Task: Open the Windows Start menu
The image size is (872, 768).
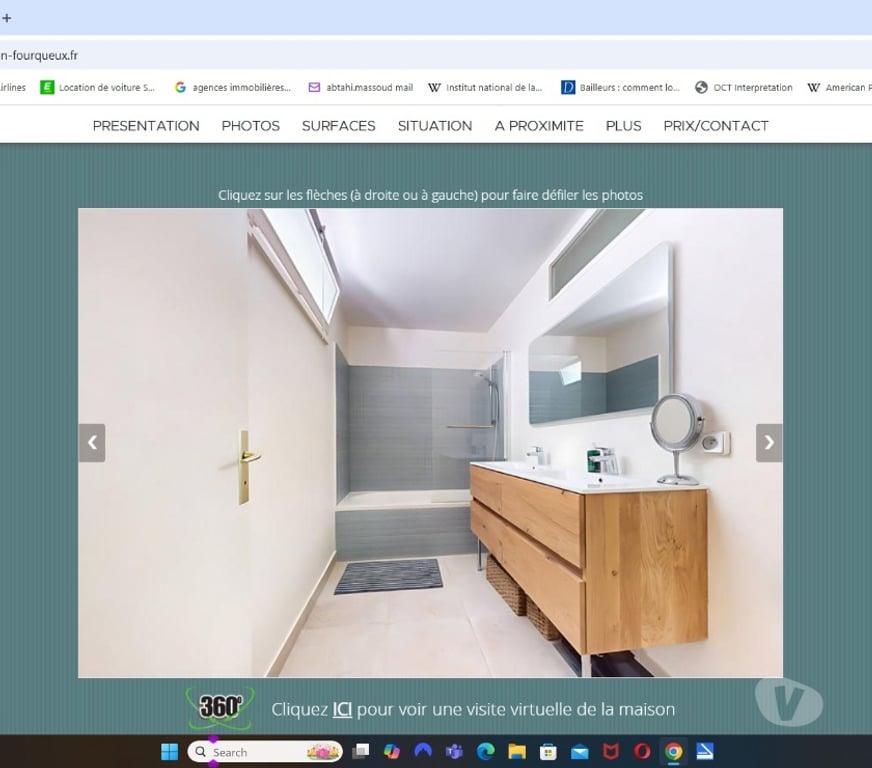Action: coord(170,752)
